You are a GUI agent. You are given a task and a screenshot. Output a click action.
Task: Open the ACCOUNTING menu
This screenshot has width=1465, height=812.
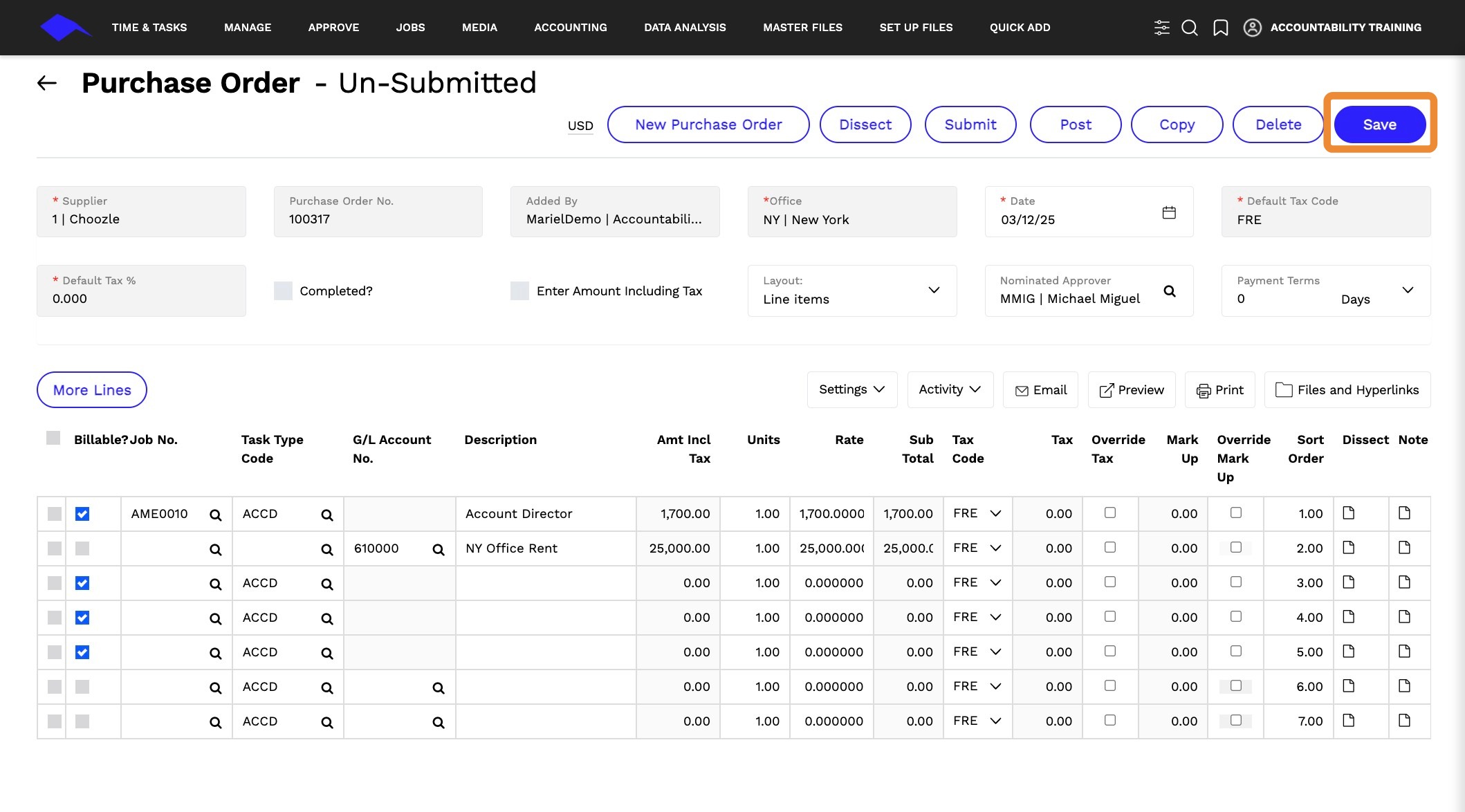pos(571,28)
